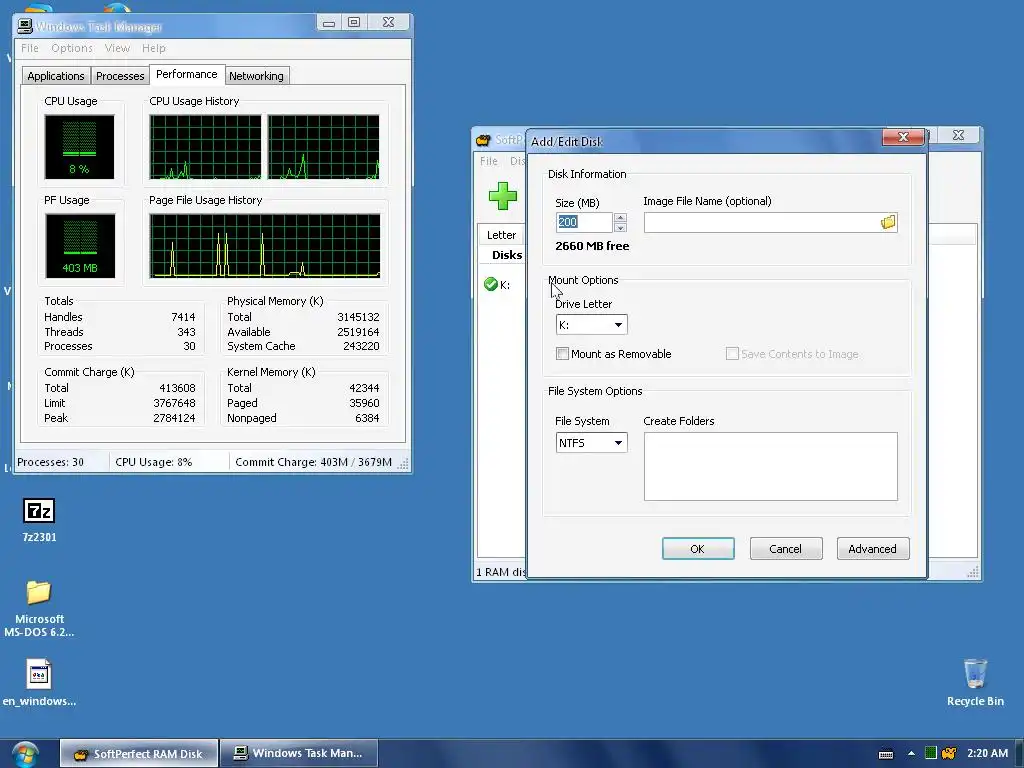The image size is (1024, 768).
Task: Click the Physical Memory Total 3145132
Action: tap(358, 317)
